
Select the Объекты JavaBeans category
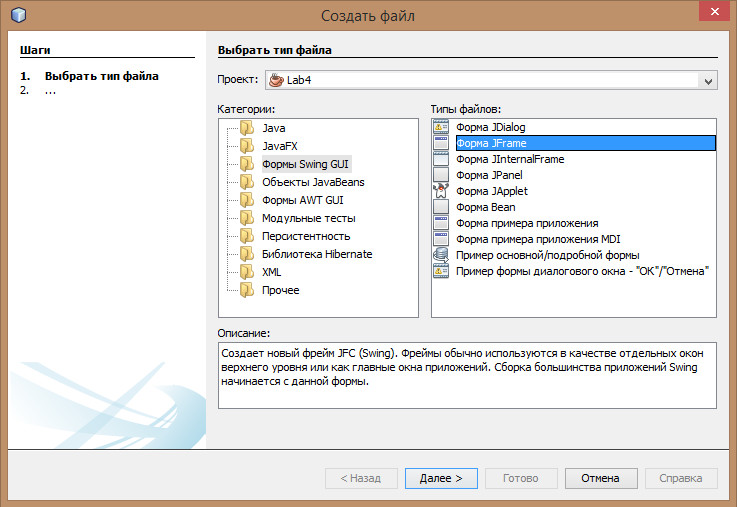coord(313,182)
